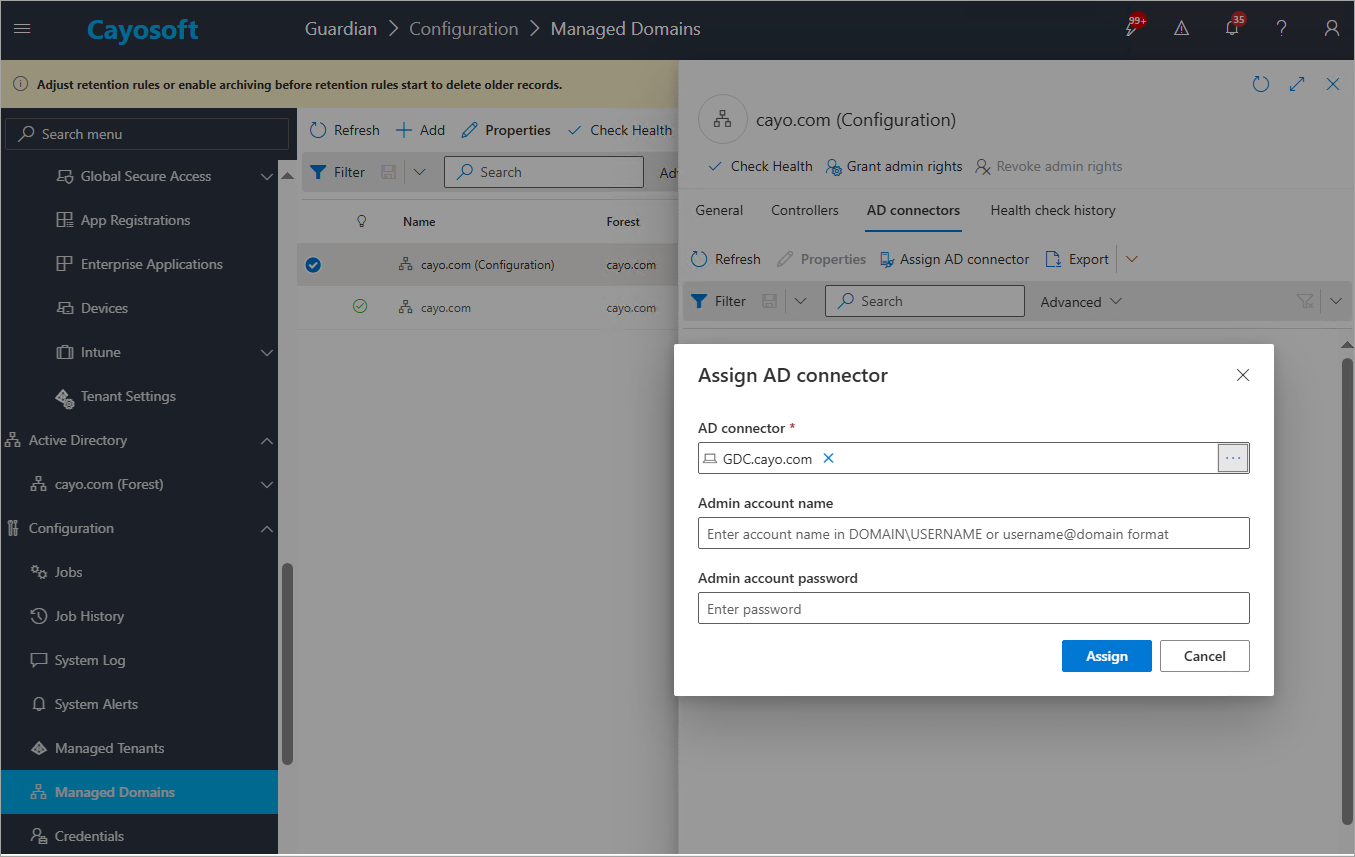Open System Log in the sidebar

90,660
